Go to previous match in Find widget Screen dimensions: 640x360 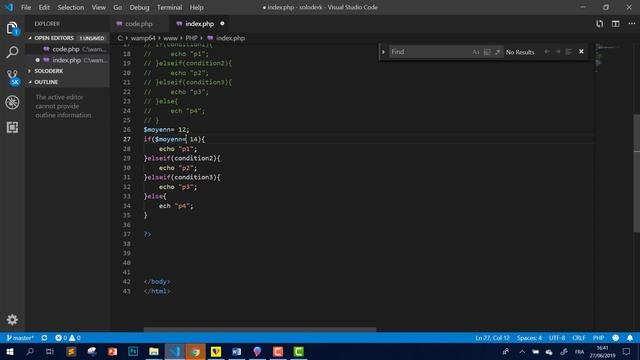click(547, 52)
